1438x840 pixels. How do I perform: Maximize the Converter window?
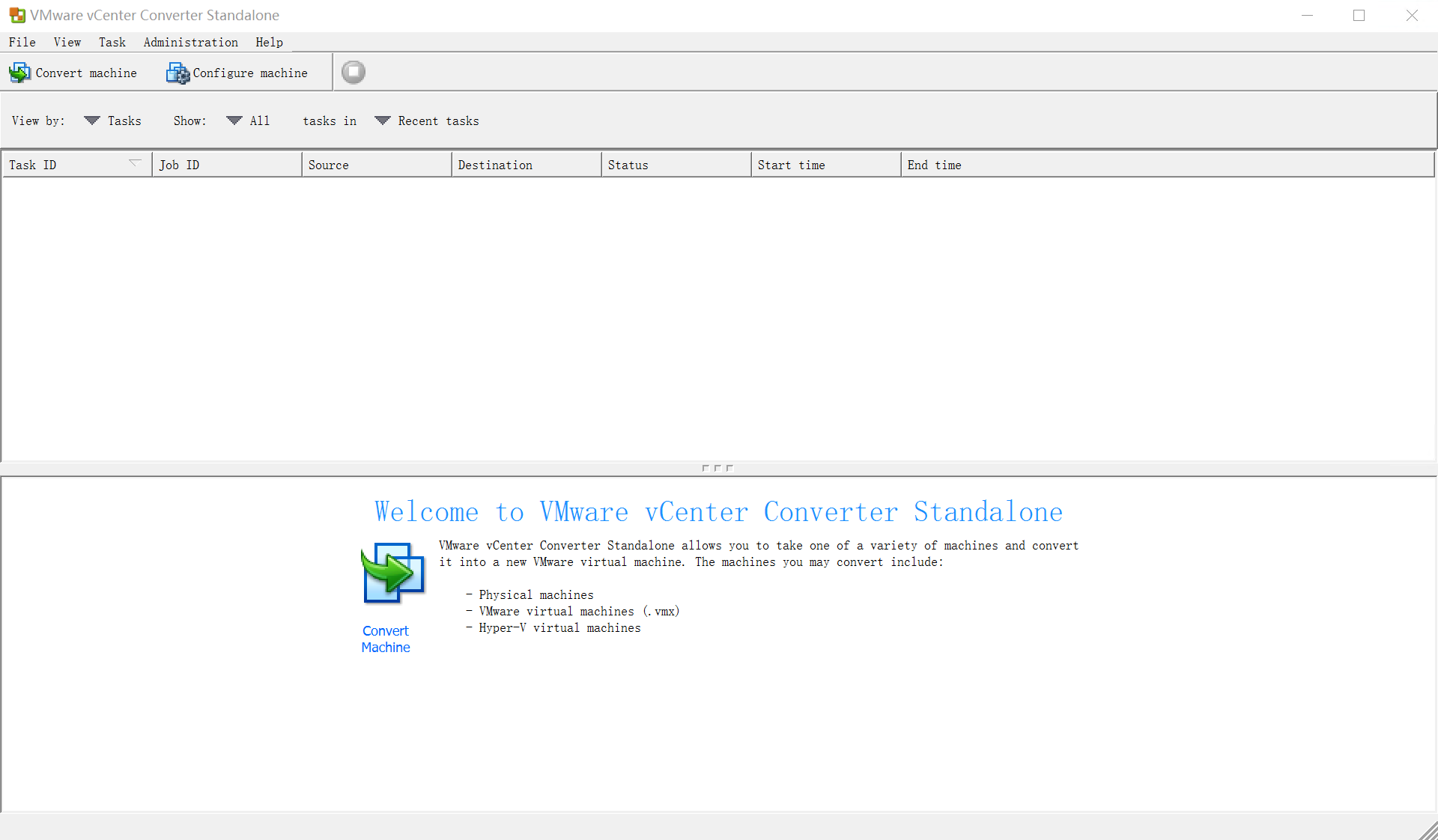[1359, 15]
